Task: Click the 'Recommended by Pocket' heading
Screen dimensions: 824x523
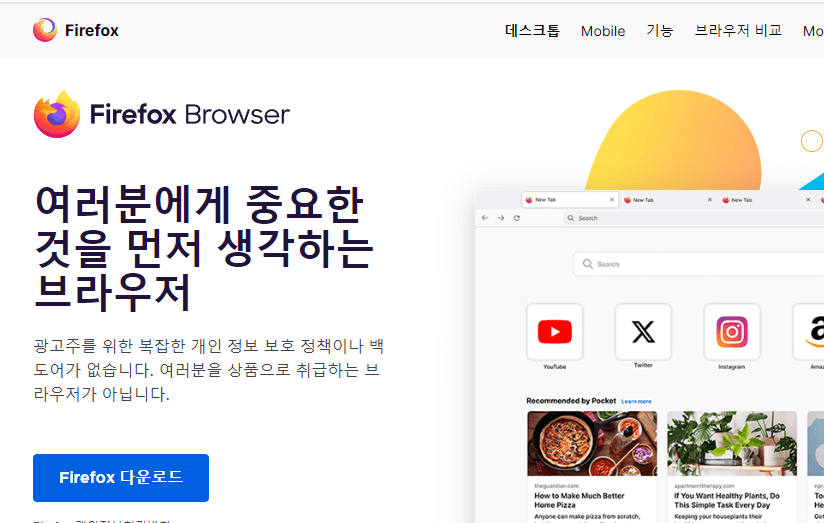Action: point(571,401)
